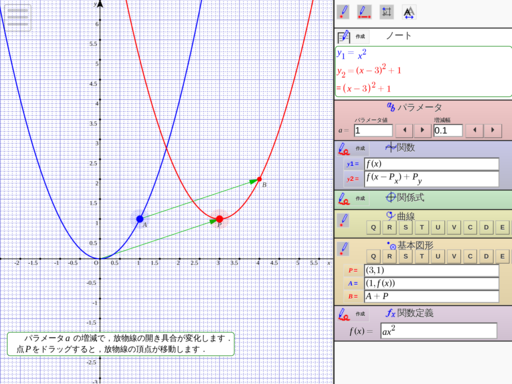512x384 pixels.
Task: Click the note create pencil icon
Action: 344,36
